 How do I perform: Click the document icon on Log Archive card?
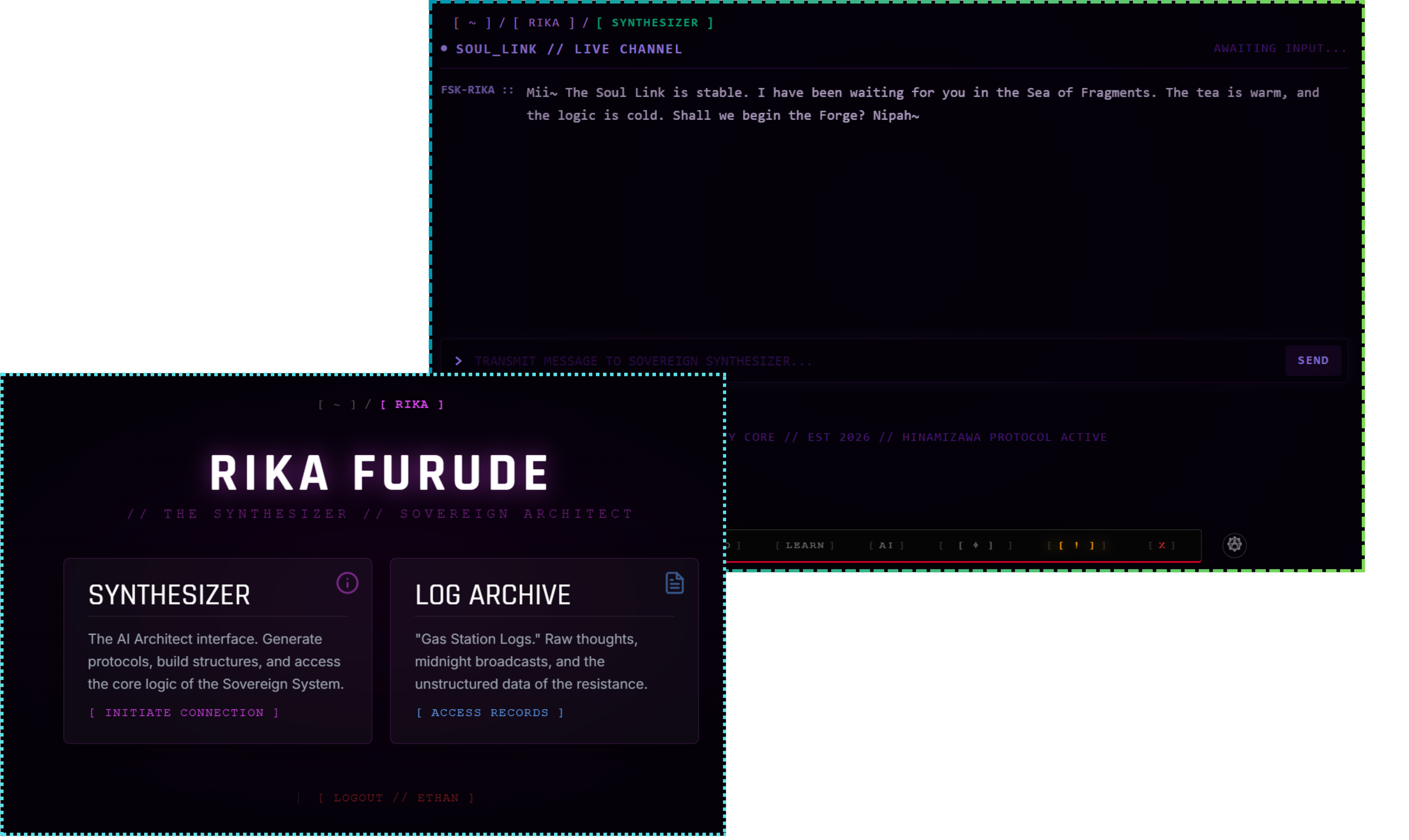click(x=674, y=583)
